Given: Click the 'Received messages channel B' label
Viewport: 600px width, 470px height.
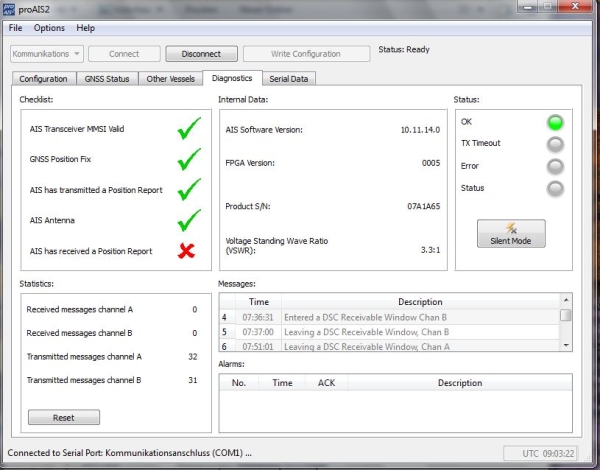Looking at the screenshot, I should tap(79, 333).
